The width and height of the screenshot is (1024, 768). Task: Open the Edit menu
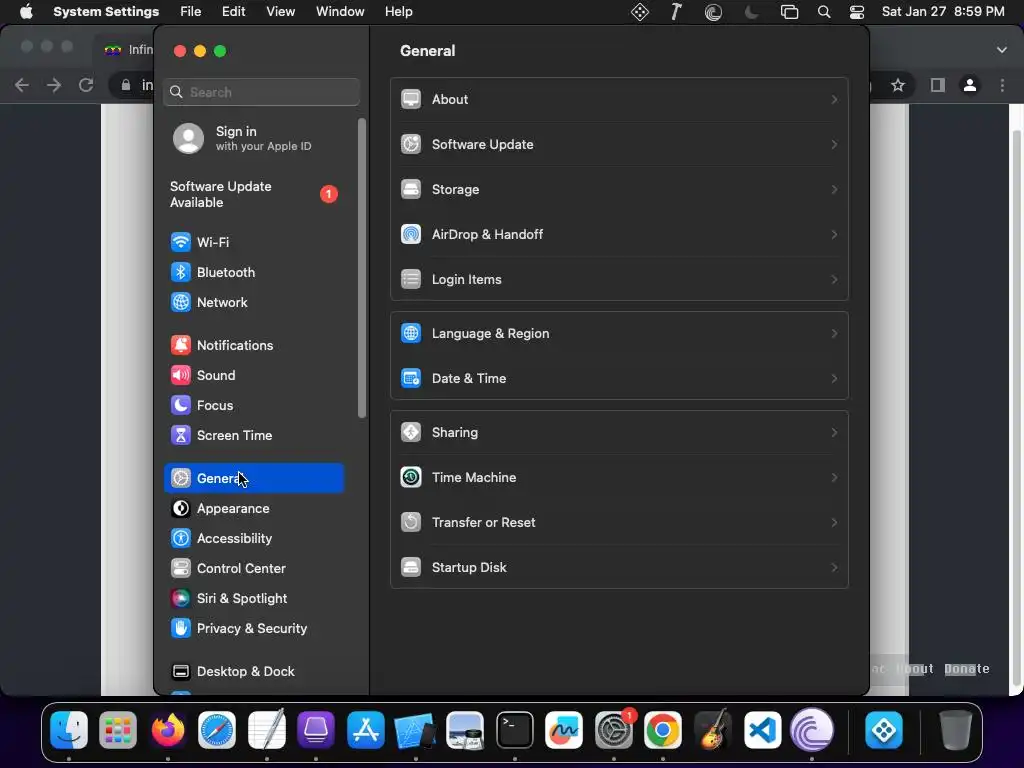pos(233,12)
